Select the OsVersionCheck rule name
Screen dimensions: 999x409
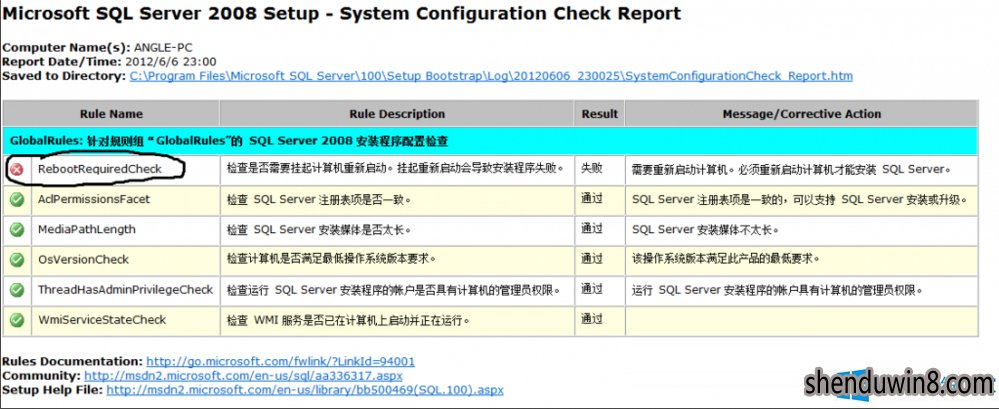(83, 259)
